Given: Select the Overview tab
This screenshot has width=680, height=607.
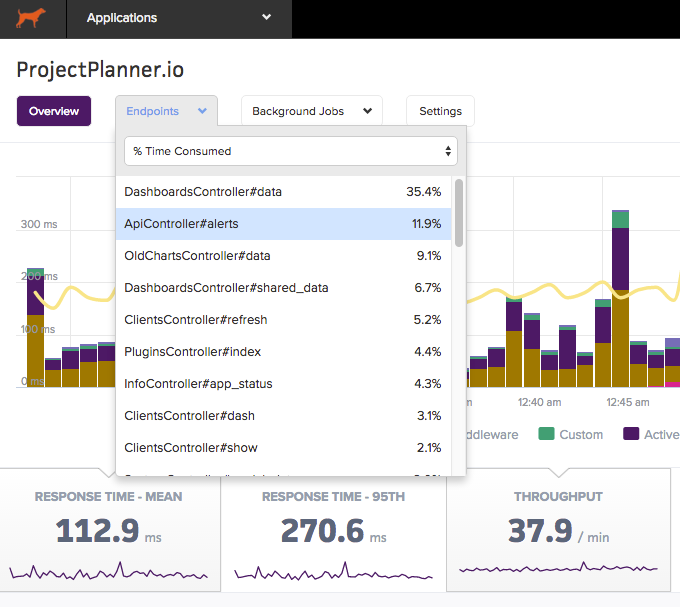Looking at the screenshot, I should click(x=54, y=111).
